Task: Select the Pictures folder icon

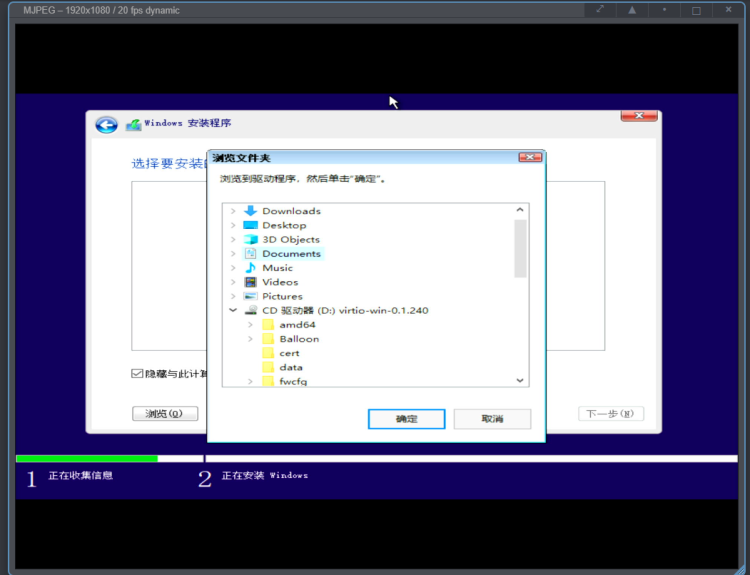Action: pos(250,296)
